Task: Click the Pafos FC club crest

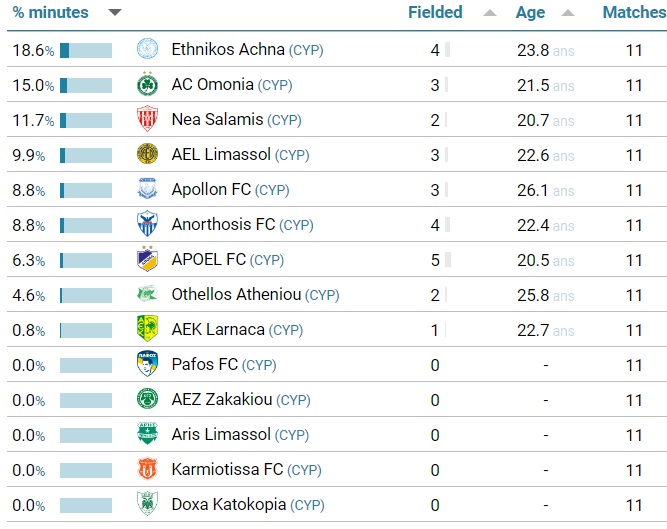Action: click(147, 364)
